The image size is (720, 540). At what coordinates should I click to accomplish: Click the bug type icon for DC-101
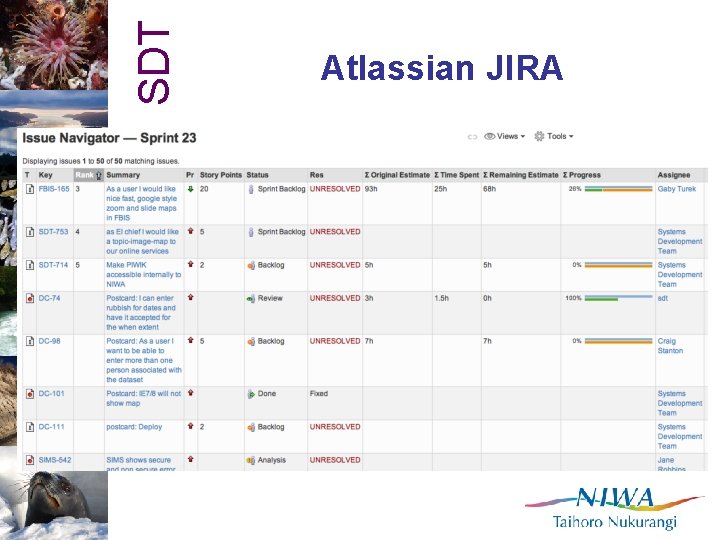[30, 394]
